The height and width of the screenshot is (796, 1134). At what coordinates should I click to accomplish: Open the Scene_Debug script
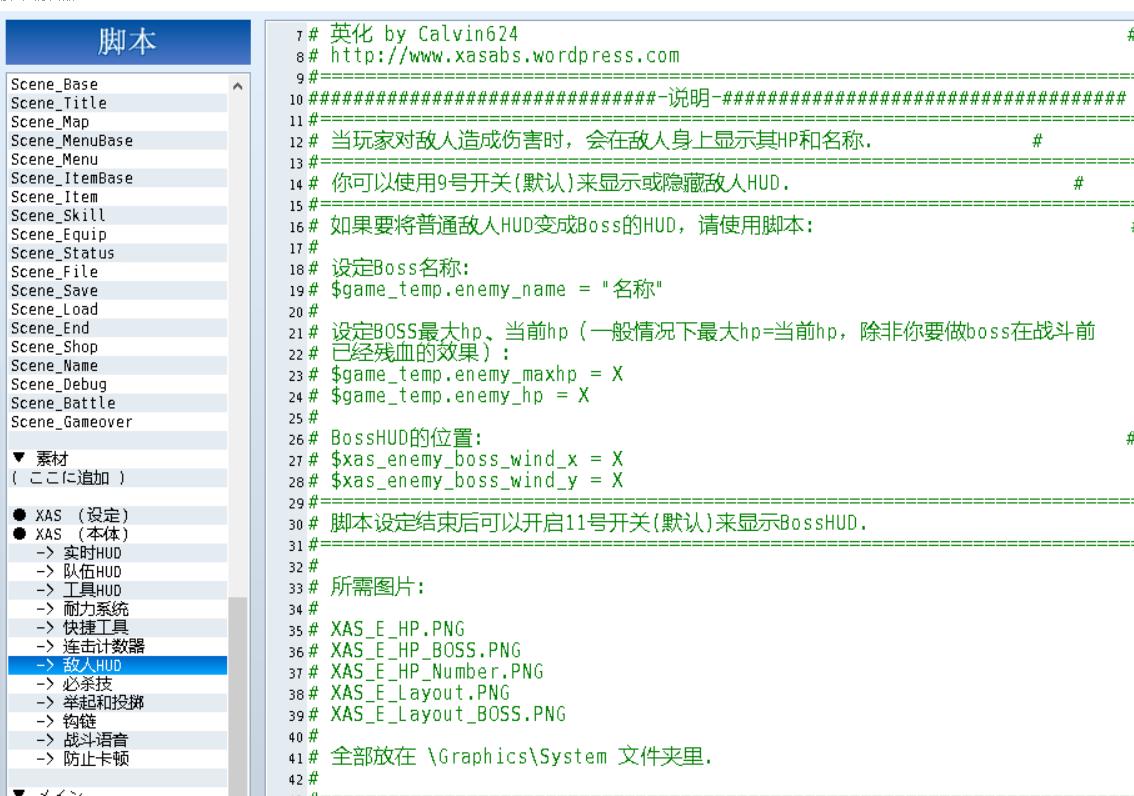tap(117, 385)
